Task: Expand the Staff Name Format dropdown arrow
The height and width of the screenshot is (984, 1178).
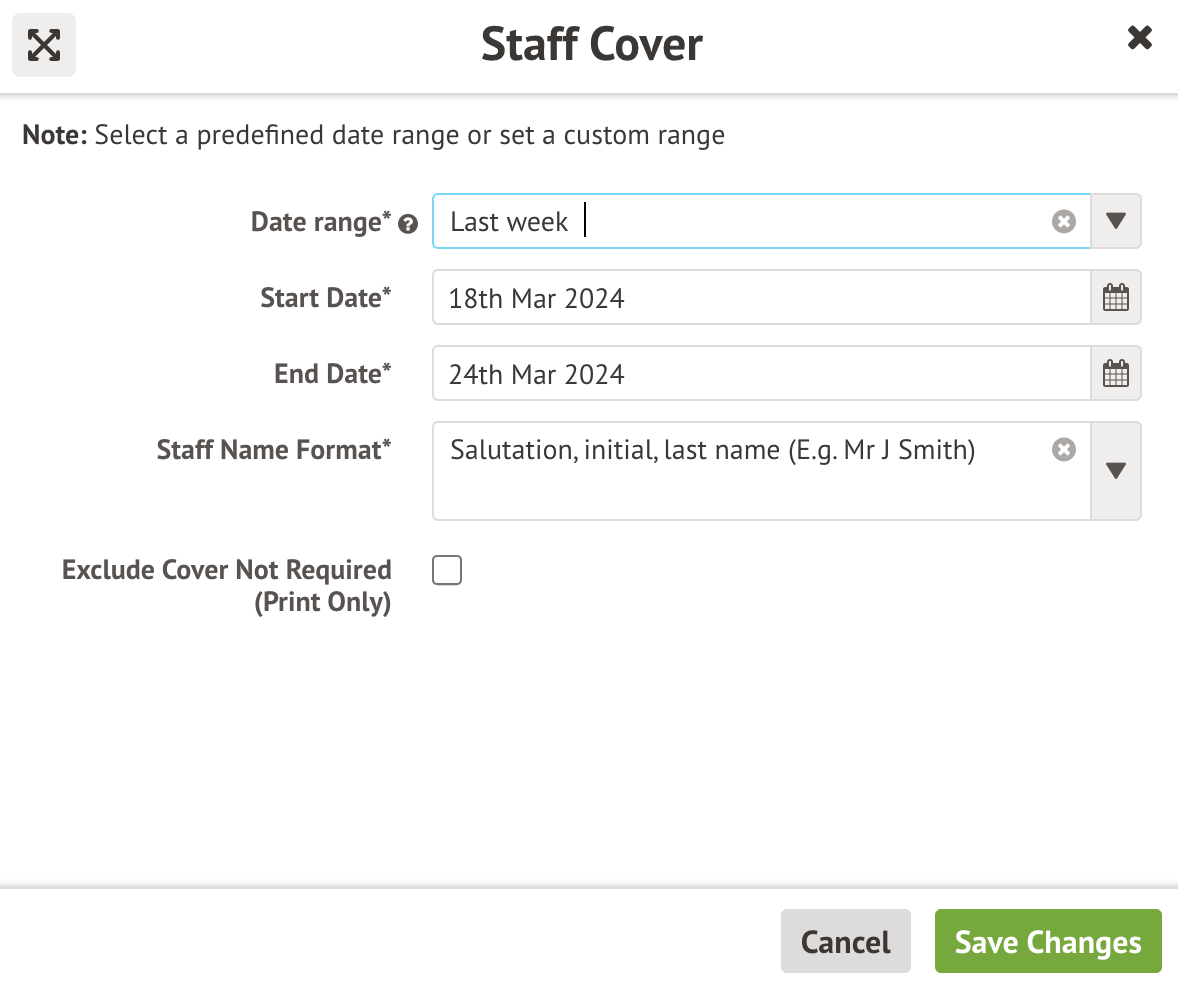Action: [x=1116, y=471]
